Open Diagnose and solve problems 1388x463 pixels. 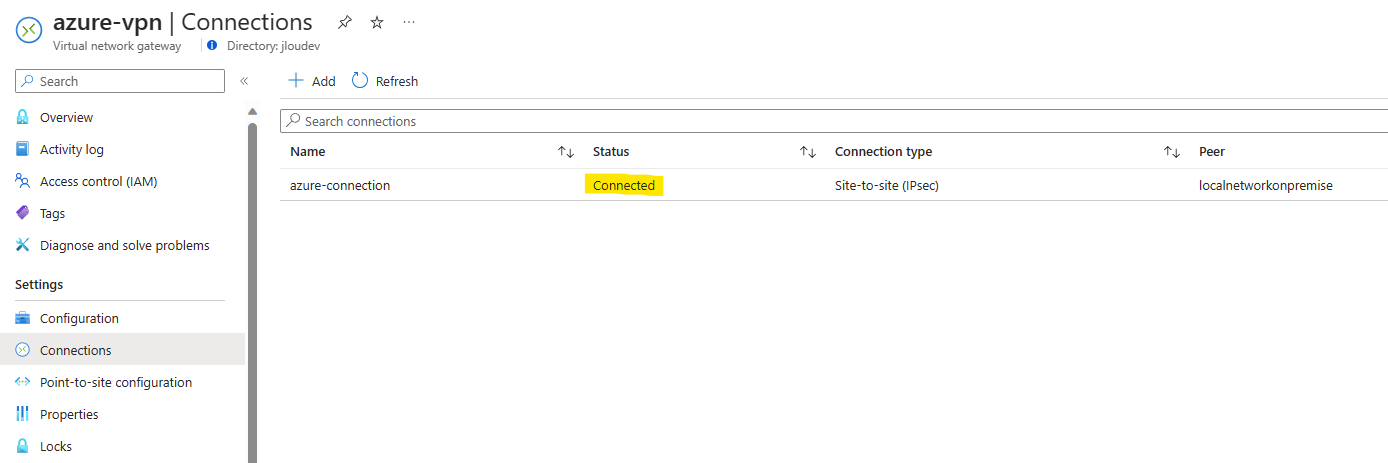(125, 245)
